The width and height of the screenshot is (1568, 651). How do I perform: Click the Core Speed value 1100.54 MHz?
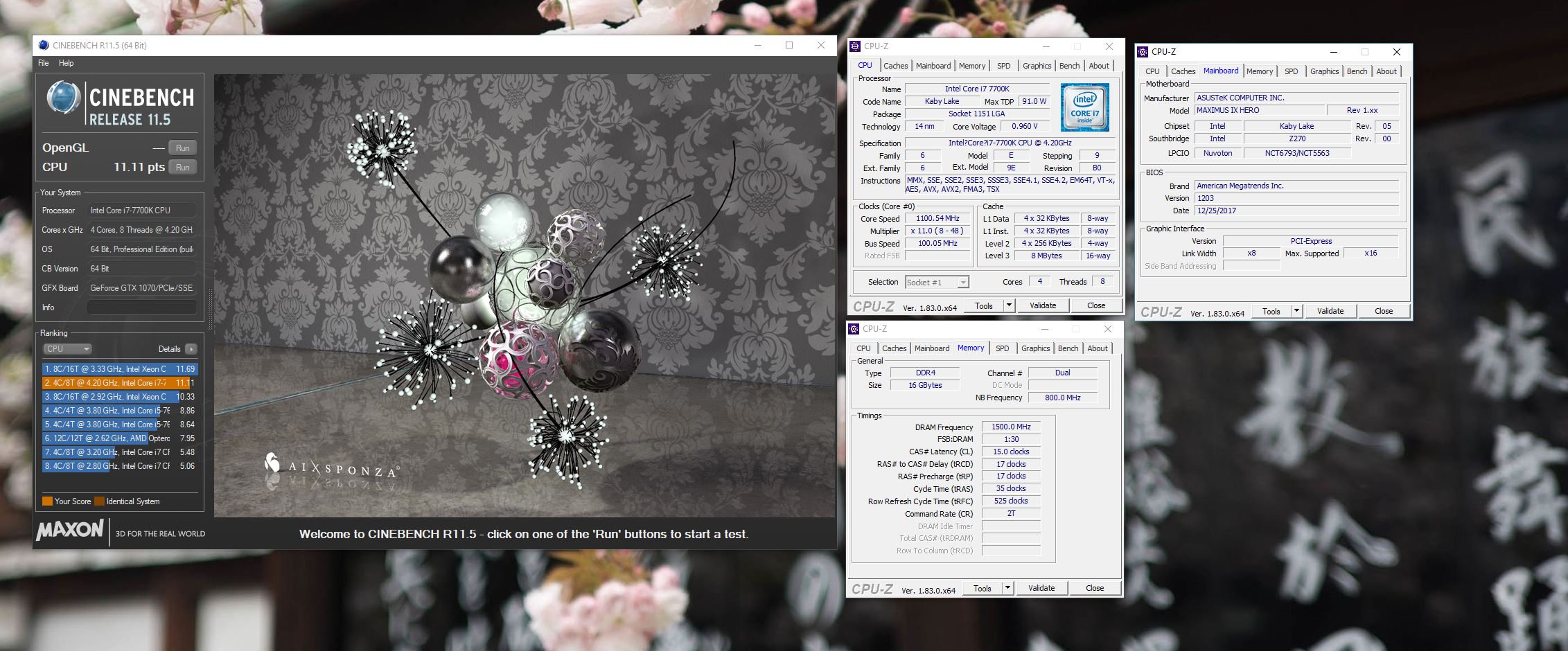tap(937, 218)
